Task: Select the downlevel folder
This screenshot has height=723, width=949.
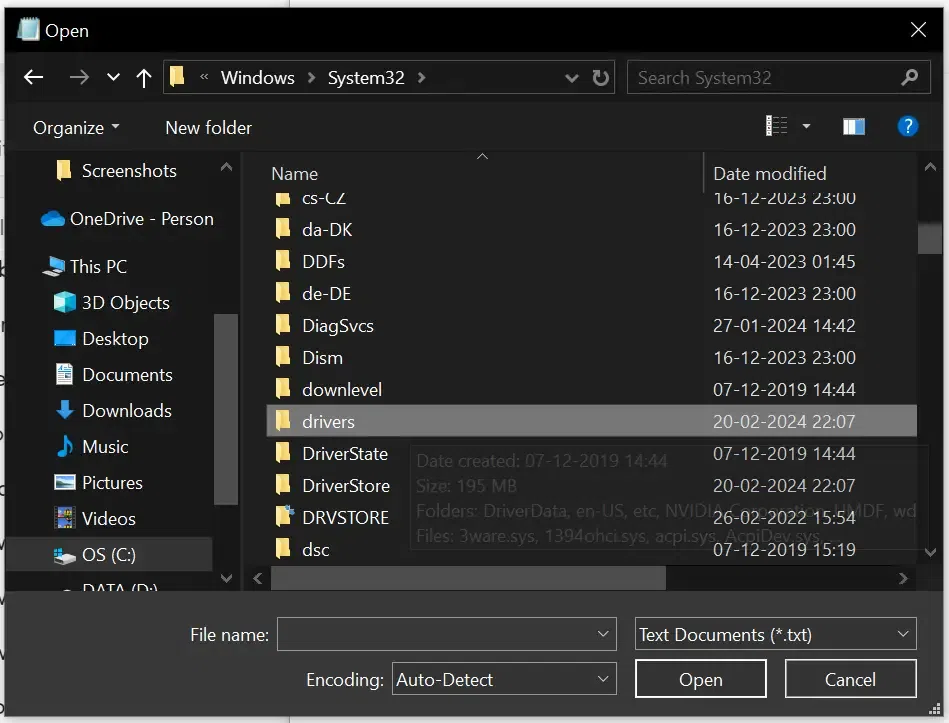Action: click(591, 390)
